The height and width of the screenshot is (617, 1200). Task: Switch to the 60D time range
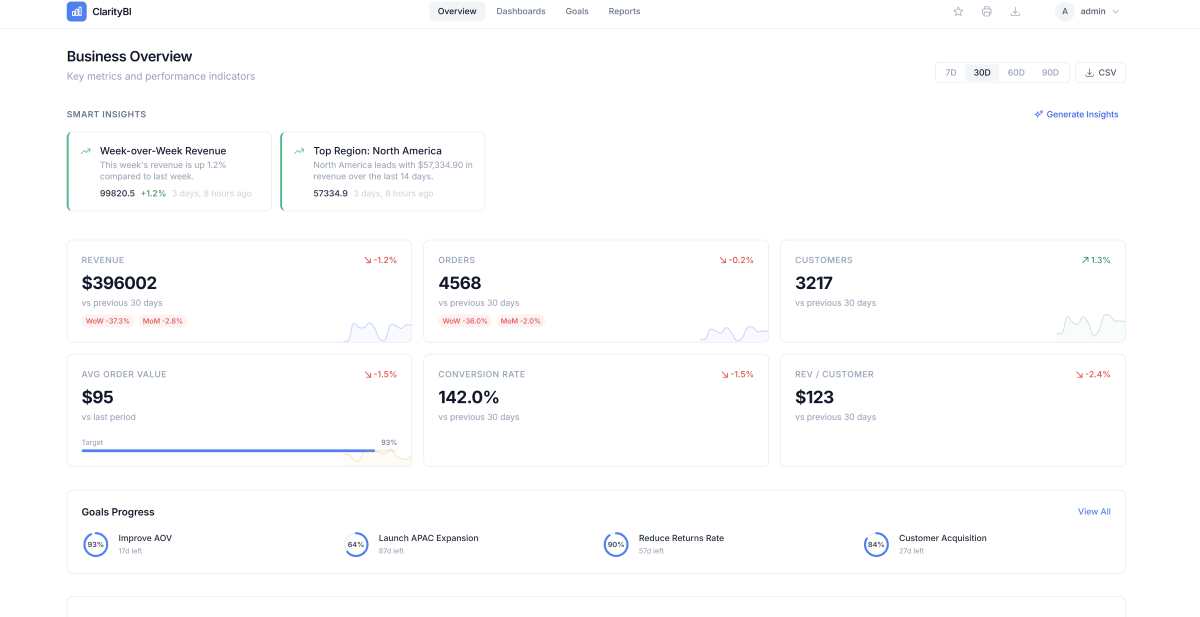point(1016,72)
